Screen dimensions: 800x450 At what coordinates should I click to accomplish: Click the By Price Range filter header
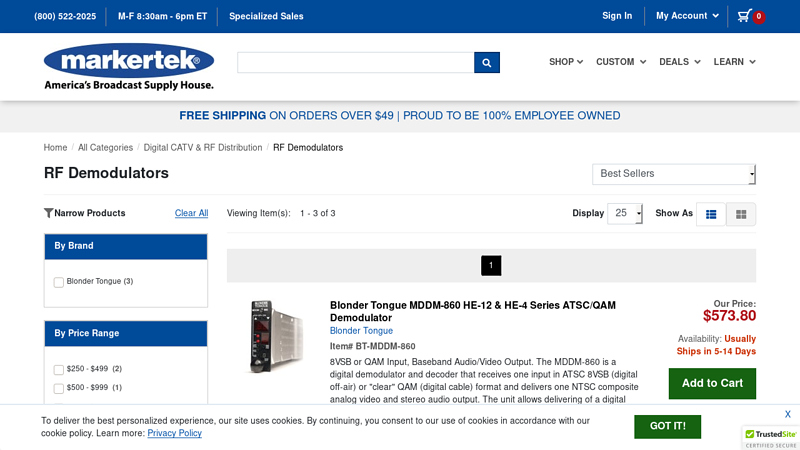point(126,334)
